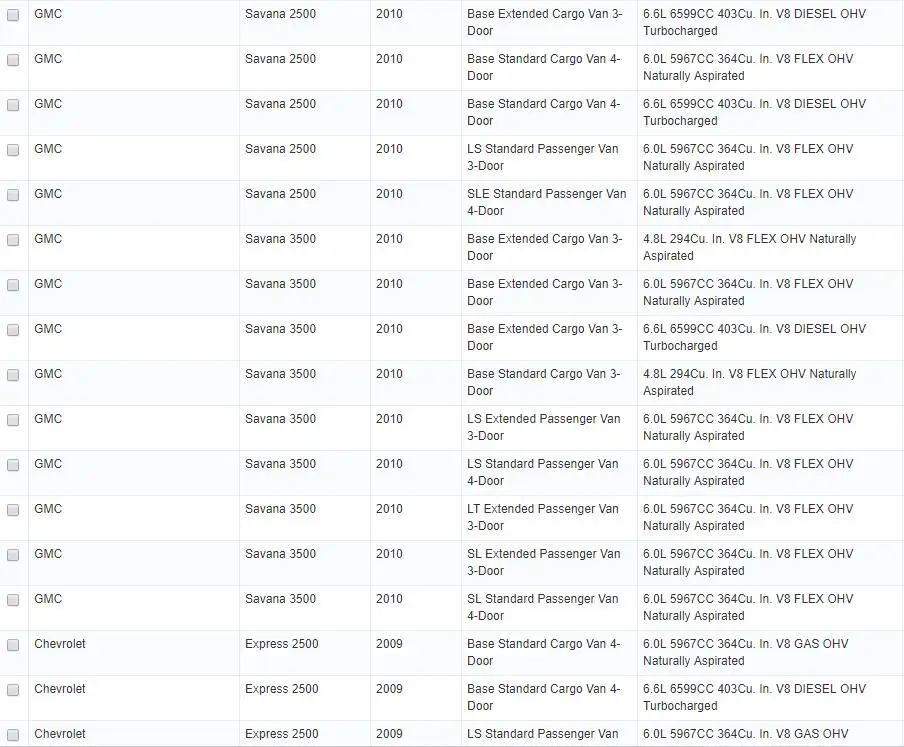
Task: Check the Savana 2500 LS Standard Passenger Van row
Action: (13, 150)
